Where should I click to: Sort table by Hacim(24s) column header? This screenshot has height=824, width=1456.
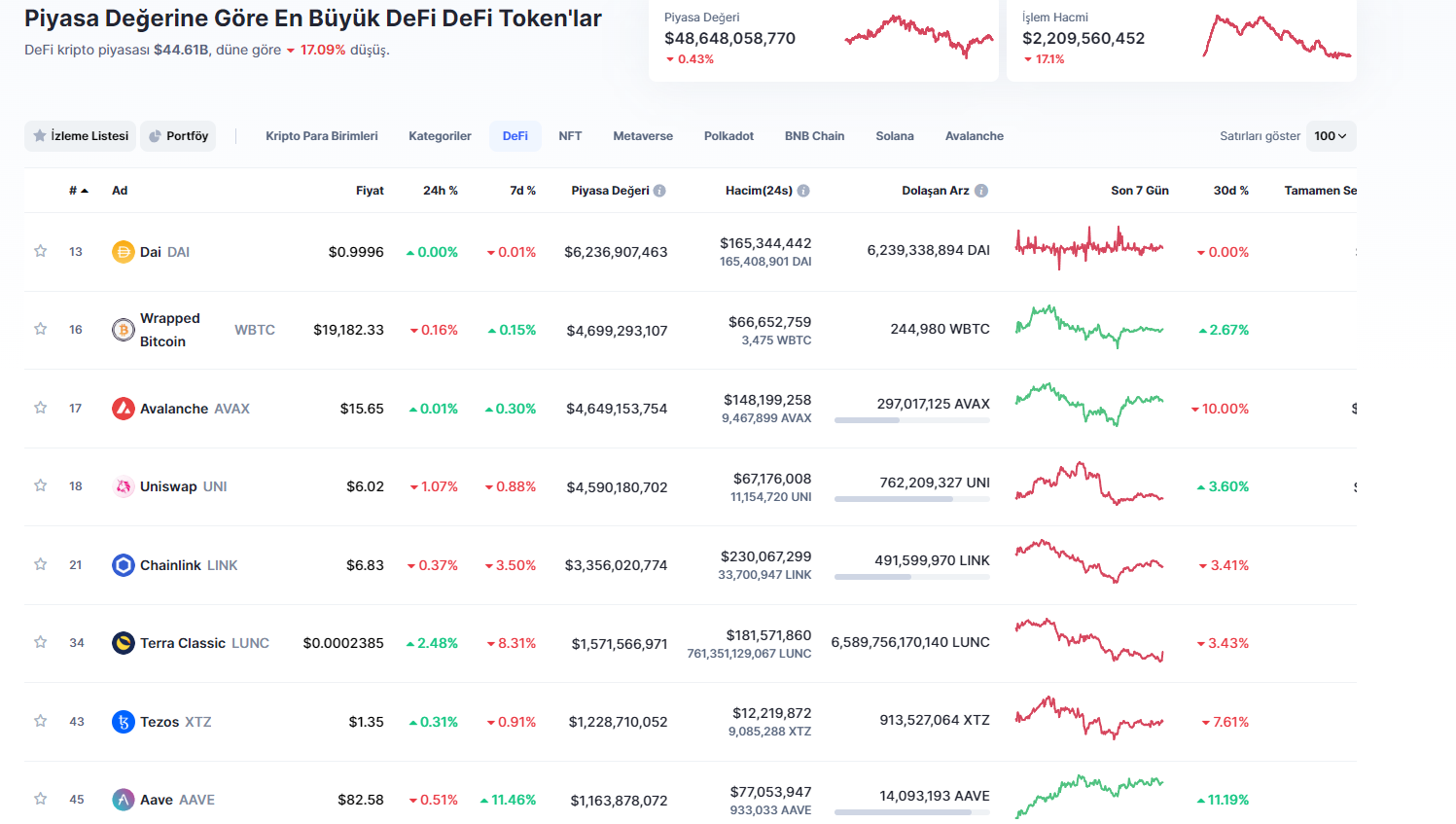[759, 191]
